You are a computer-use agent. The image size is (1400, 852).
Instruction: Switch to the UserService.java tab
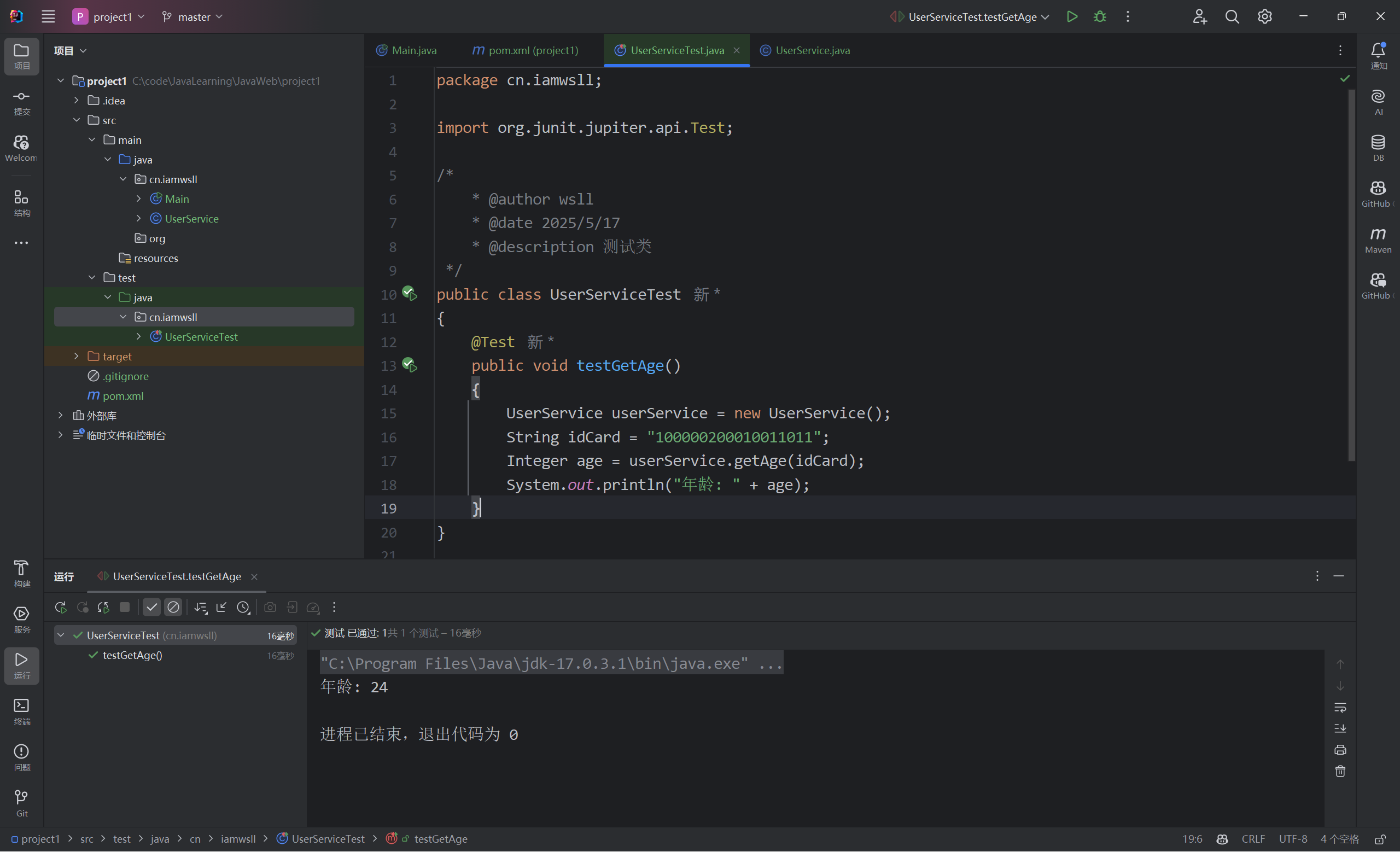812,50
